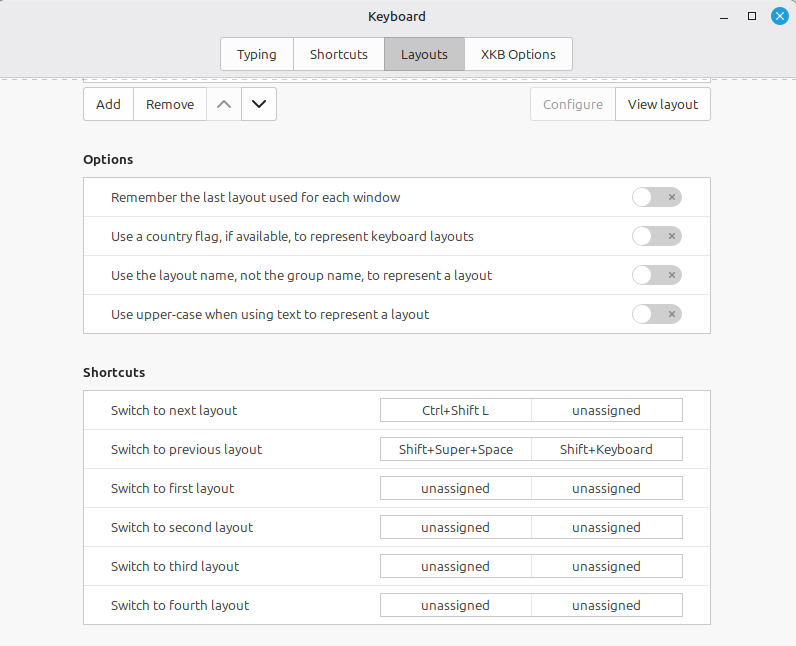Edit Shift+Keyboard binding for previous layout
Viewport: 796px width, 646px height.
607,449
